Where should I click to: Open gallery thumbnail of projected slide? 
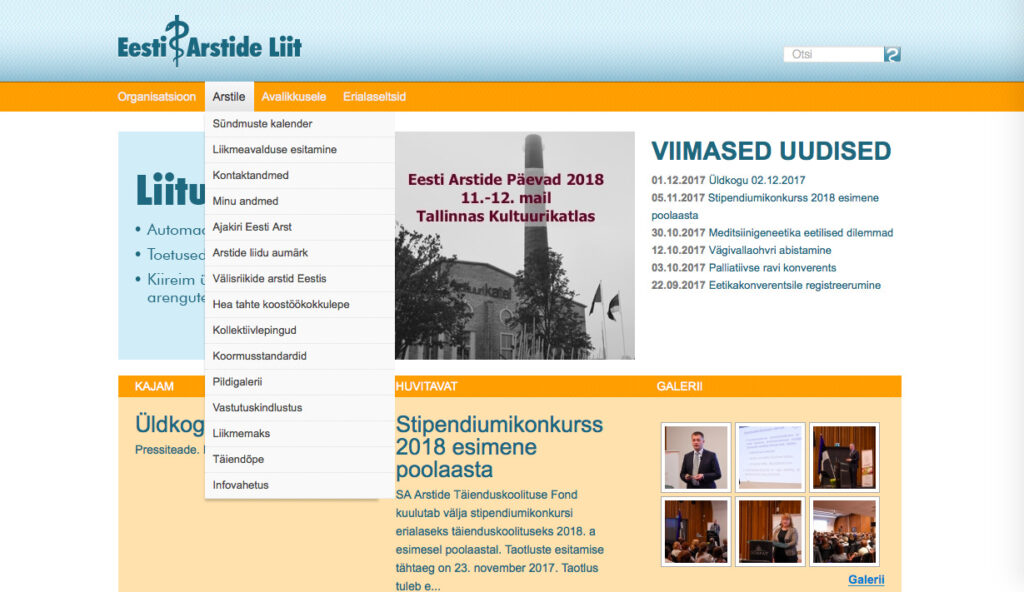coord(770,457)
